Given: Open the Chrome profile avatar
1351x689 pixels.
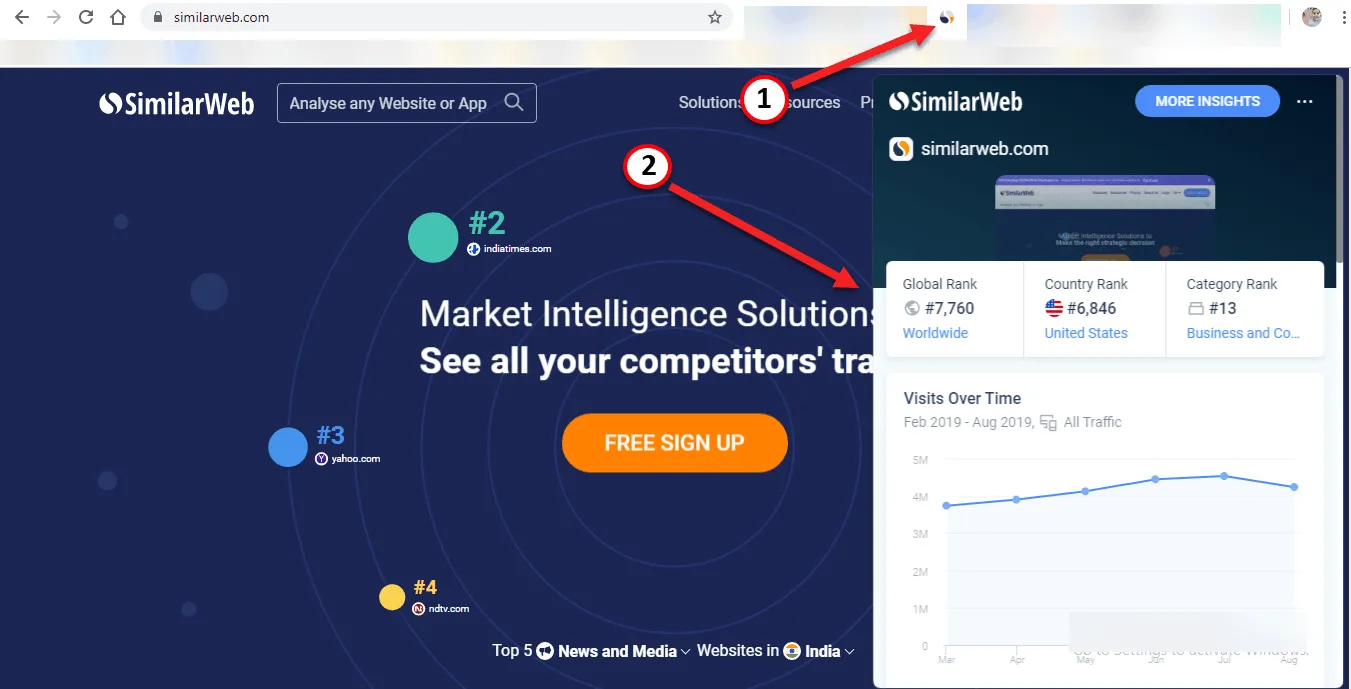Looking at the screenshot, I should [x=1312, y=17].
